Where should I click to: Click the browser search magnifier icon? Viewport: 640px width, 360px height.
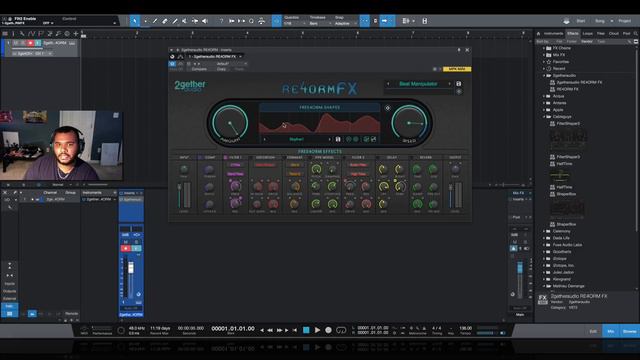pyautogui.click(x=636, y=33)
